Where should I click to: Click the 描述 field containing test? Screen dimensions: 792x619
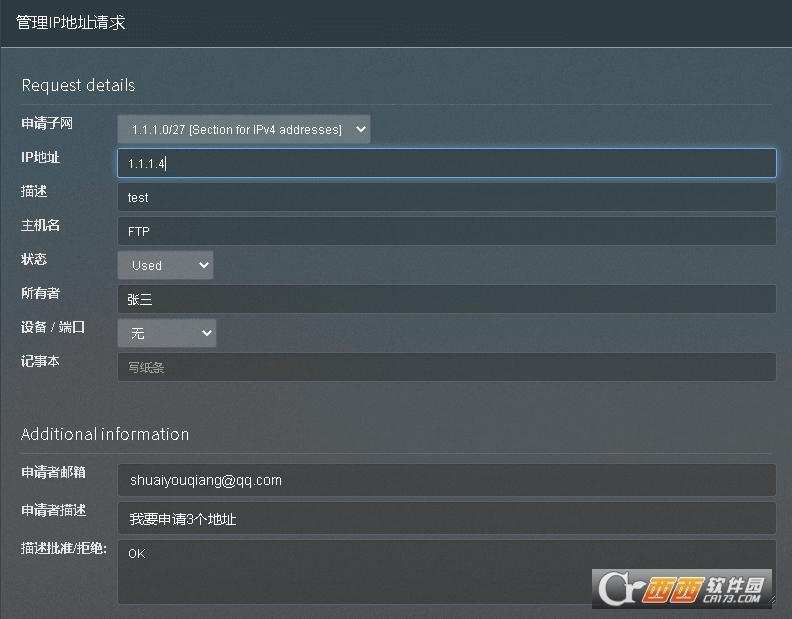click(447, 197)
